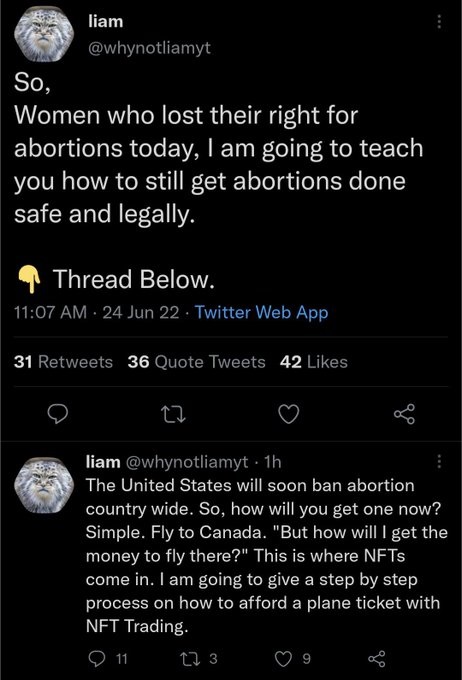Open liam's profile picture on main tweet
This screenshot has height=680, width=462.
pos(43,35)
